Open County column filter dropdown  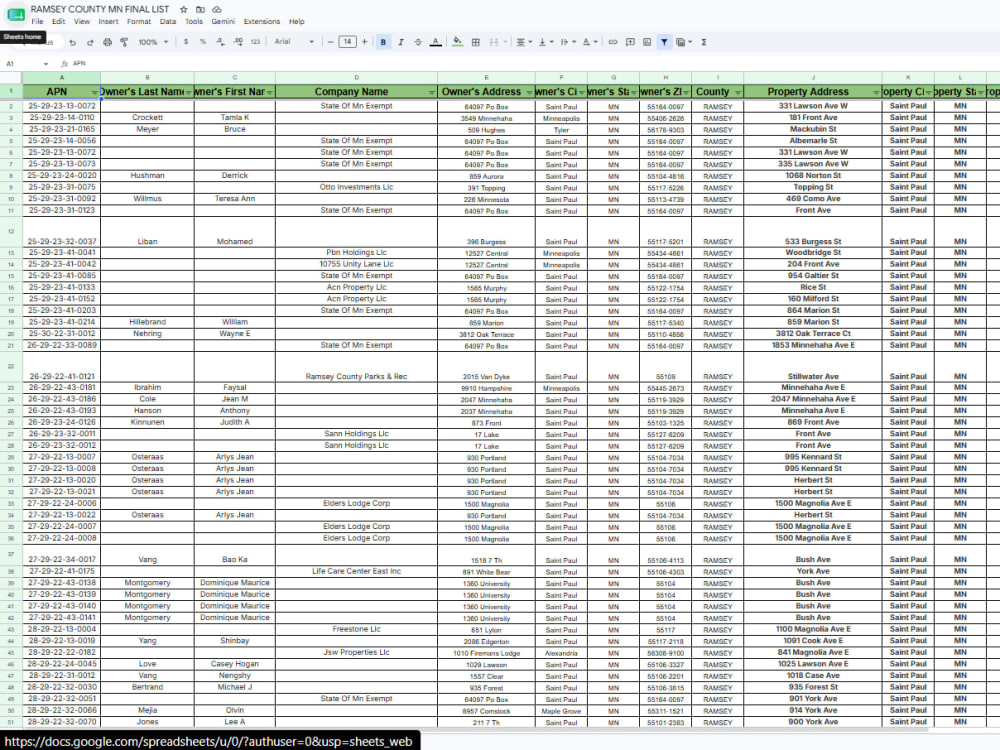point(738,92)
